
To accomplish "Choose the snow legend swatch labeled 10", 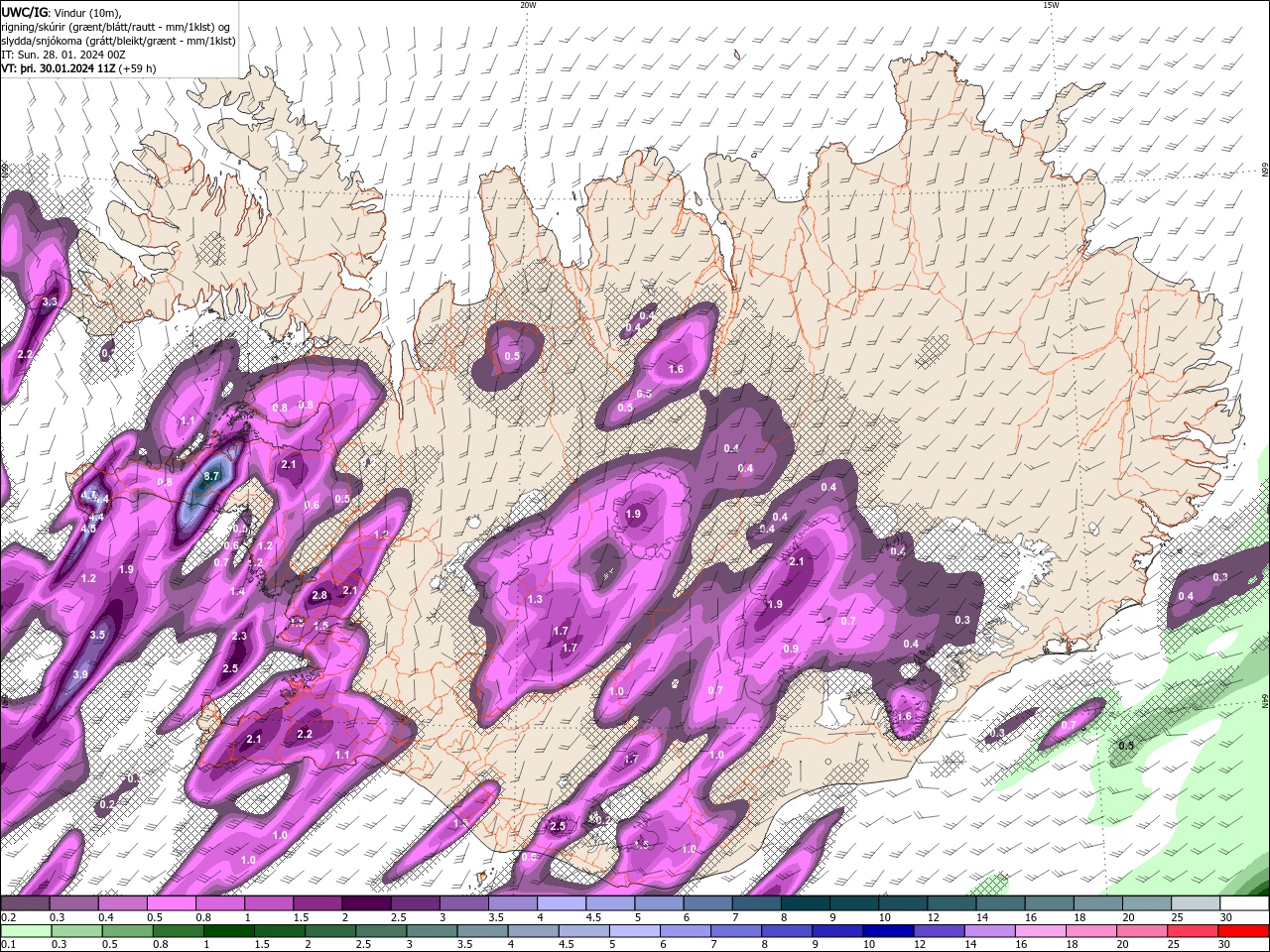I will [x=903, y=903].
